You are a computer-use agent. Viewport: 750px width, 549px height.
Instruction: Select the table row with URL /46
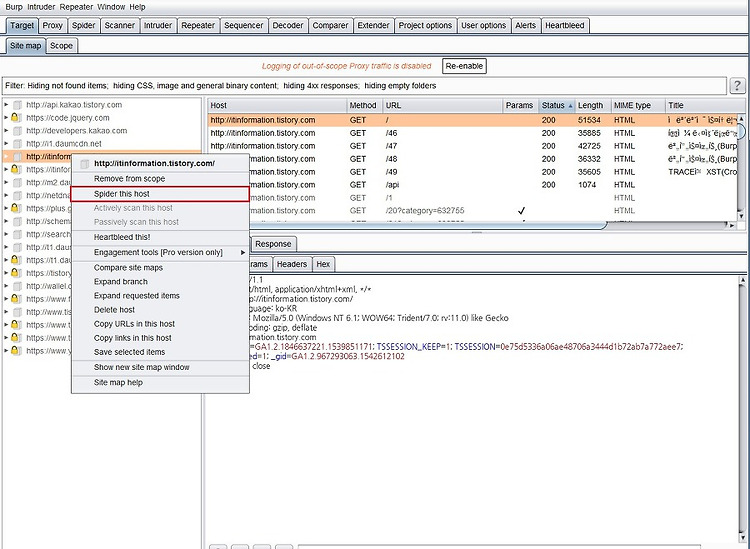tap(473, 133)
